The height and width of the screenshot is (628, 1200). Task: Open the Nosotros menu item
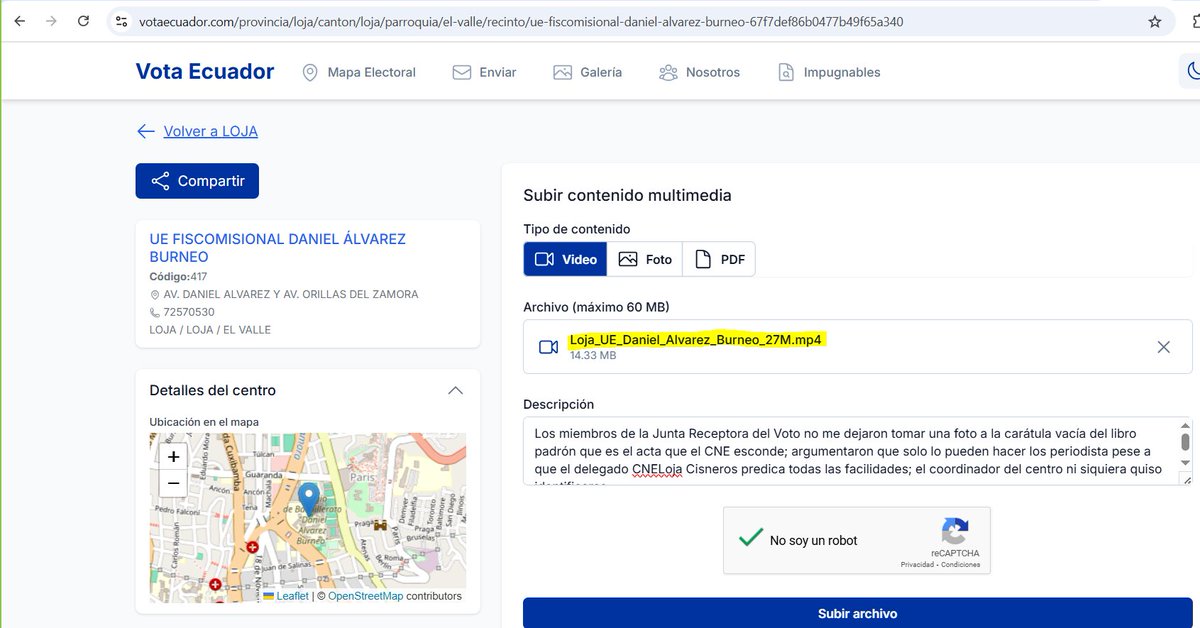tap(700, 72)
